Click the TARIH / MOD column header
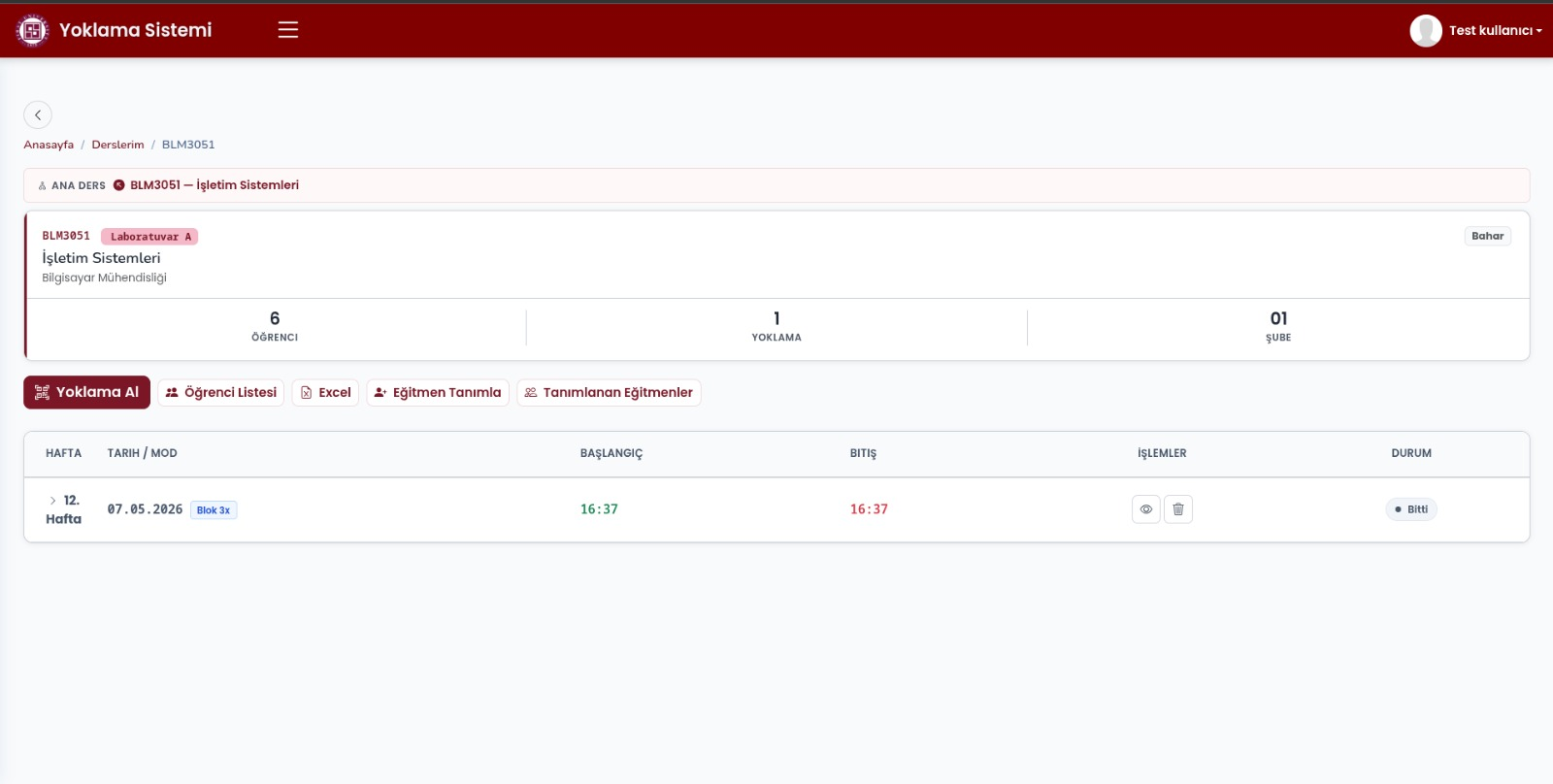Viewport: 1553px width, 784px height. coord(142,453)
